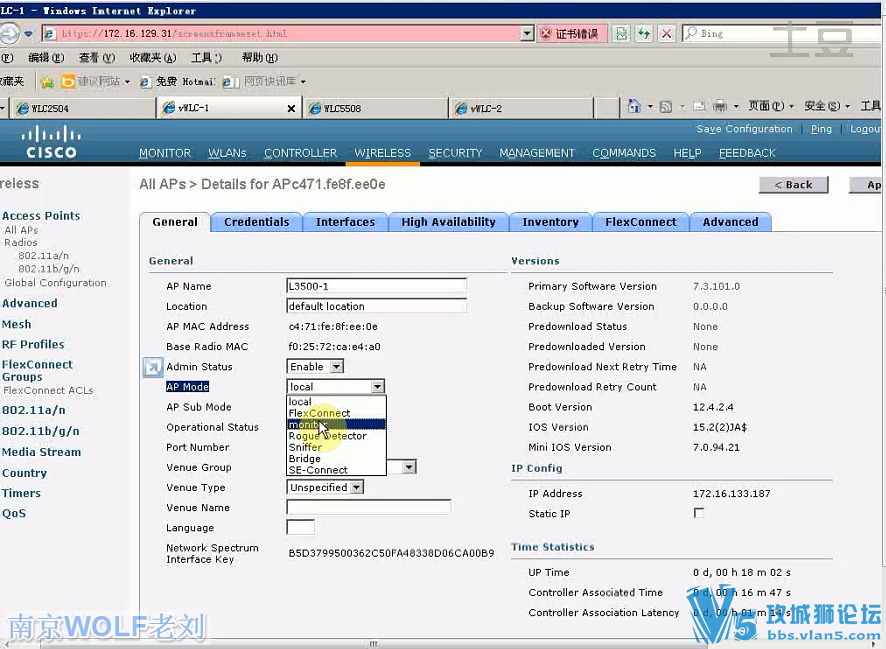Click the blank new tab button
The image size is (886, 649).
(x=607, y=108)
